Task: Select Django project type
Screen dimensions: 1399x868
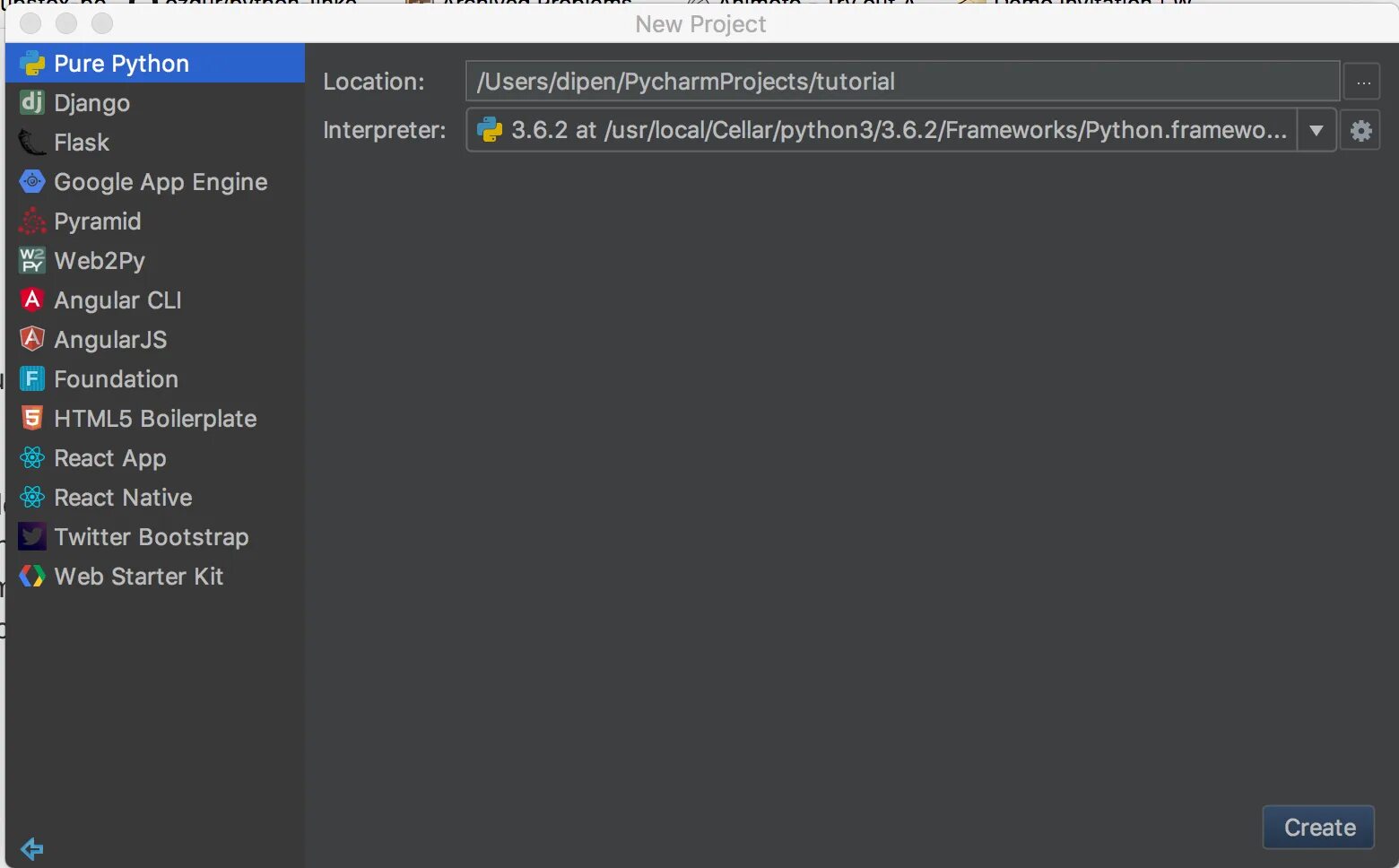Action: point(155,103)
